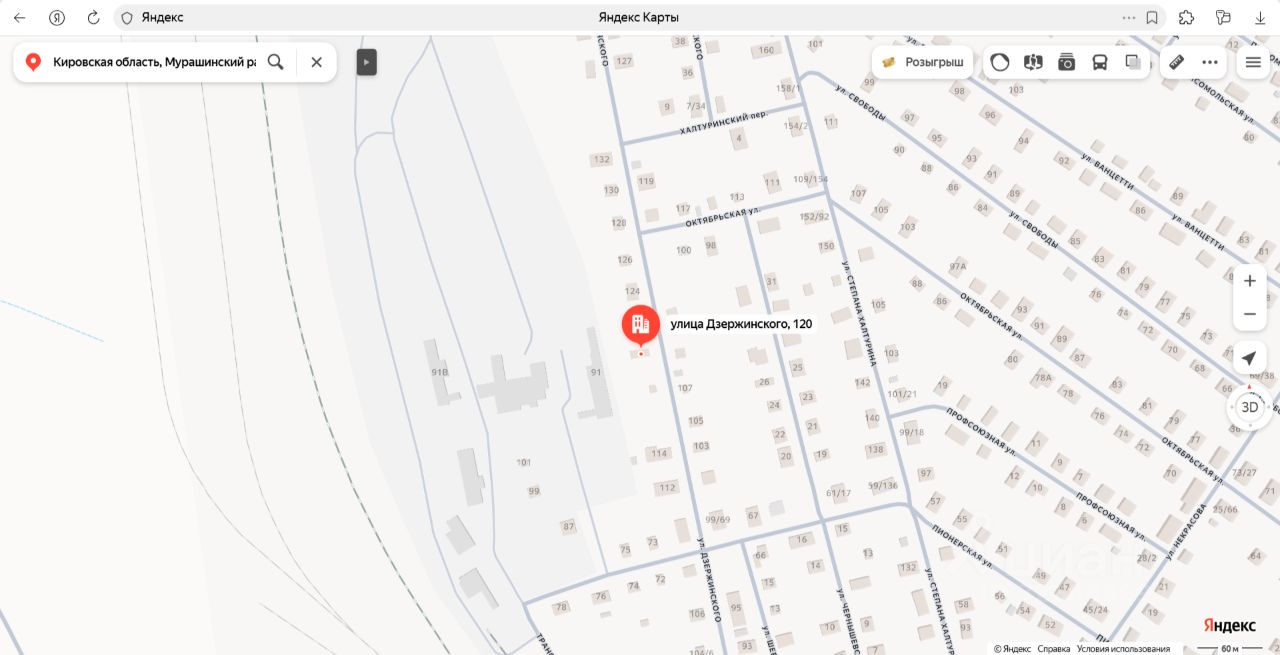Expand the collapsed side panel arrow
Screen dimensions: 1280x655
pos(367,62)
